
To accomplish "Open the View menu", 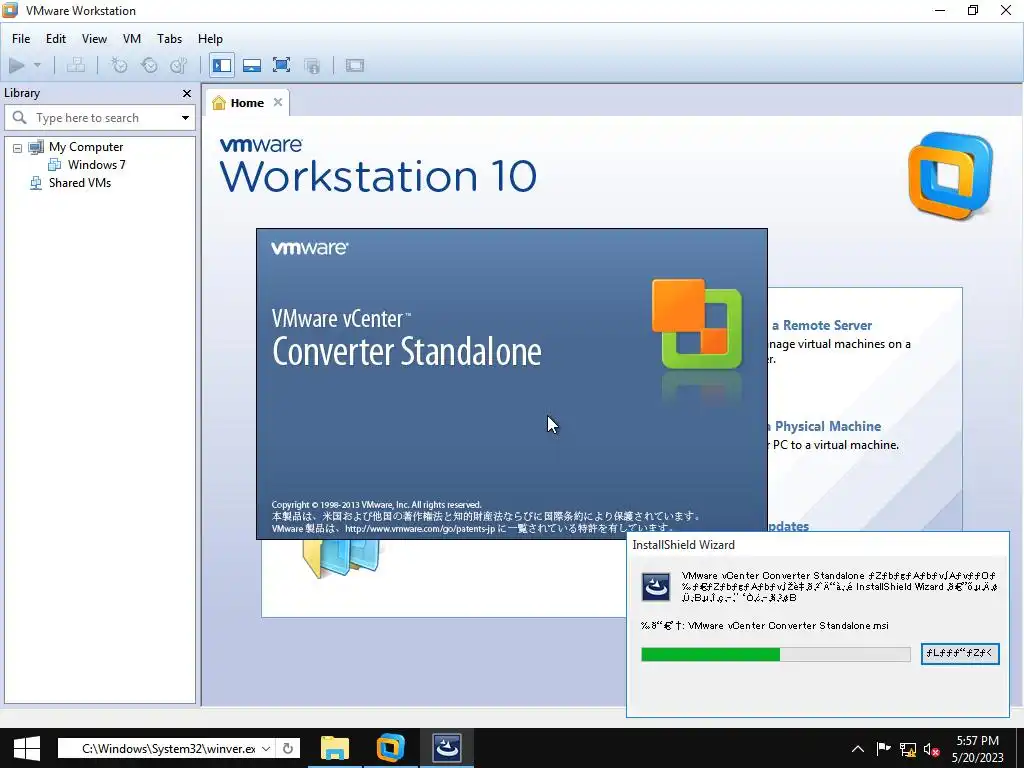I will pyautogui.click(x=94, y=39).
